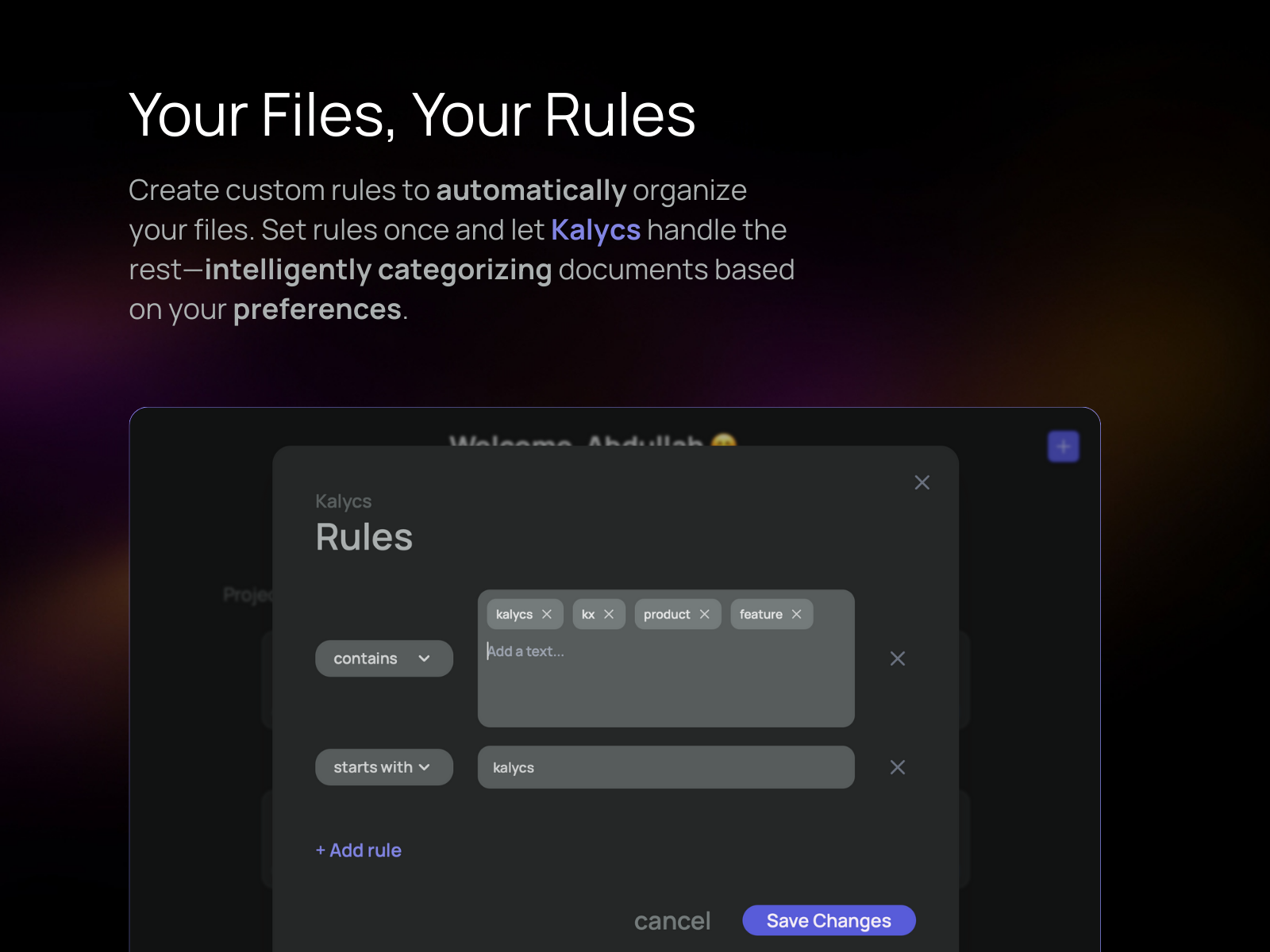Click the Kalycs label above Rules

pyautogui.click(x=344, y=501)
